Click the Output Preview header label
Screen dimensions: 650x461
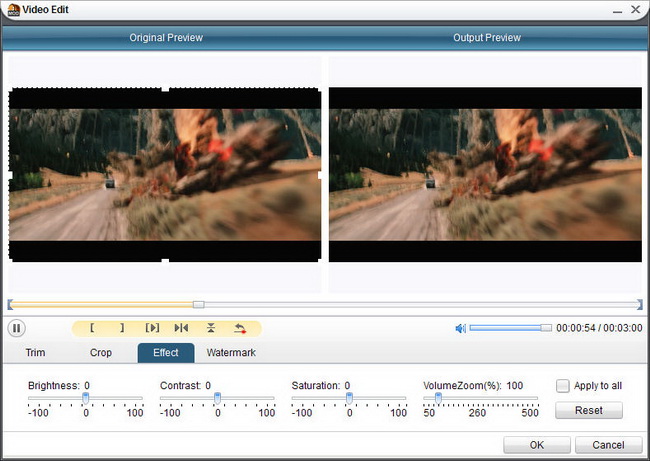pyautogui.click(x=487, y=38)
